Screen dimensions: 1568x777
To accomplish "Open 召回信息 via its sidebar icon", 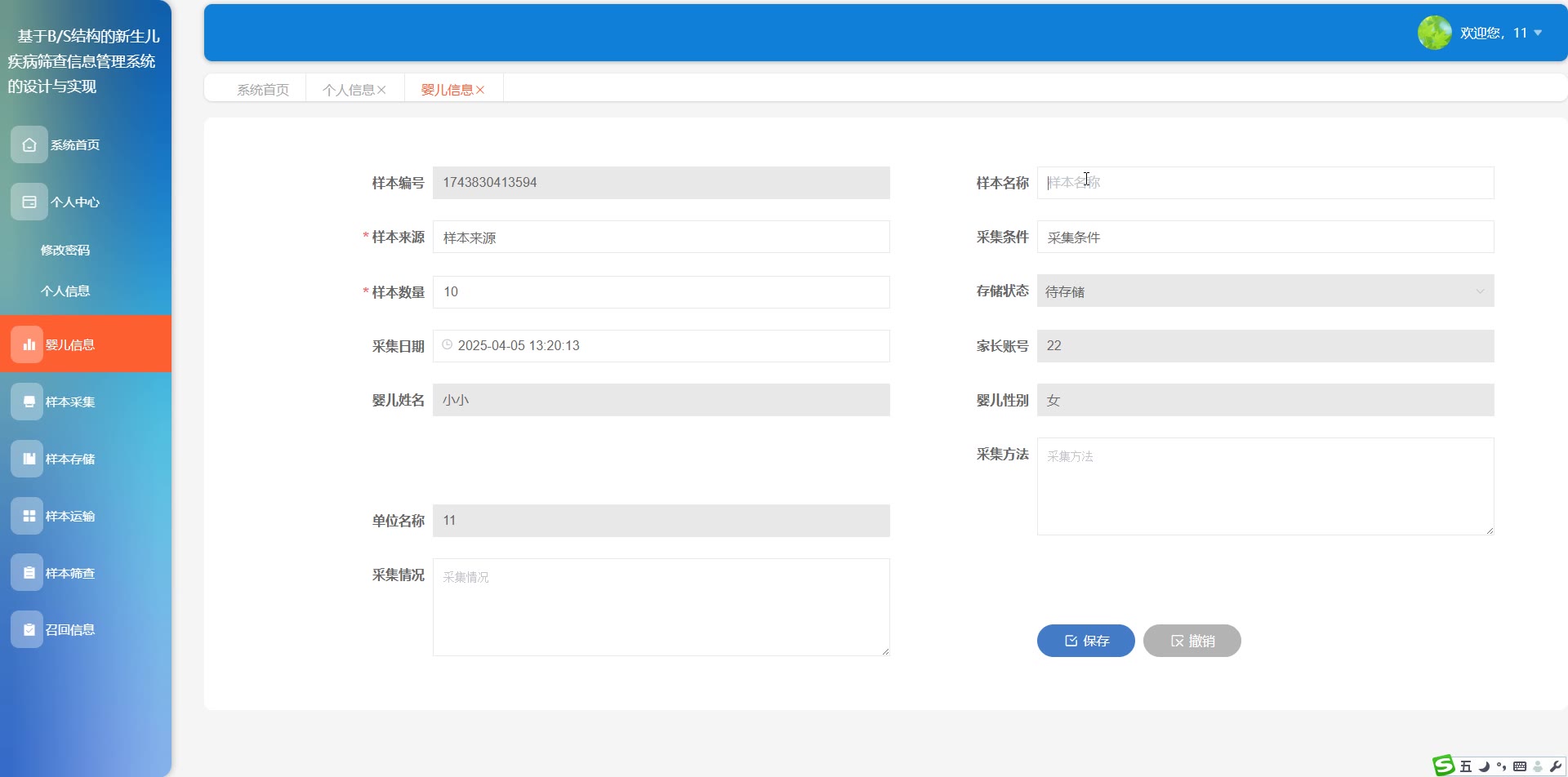I will [x=29, y=630].
